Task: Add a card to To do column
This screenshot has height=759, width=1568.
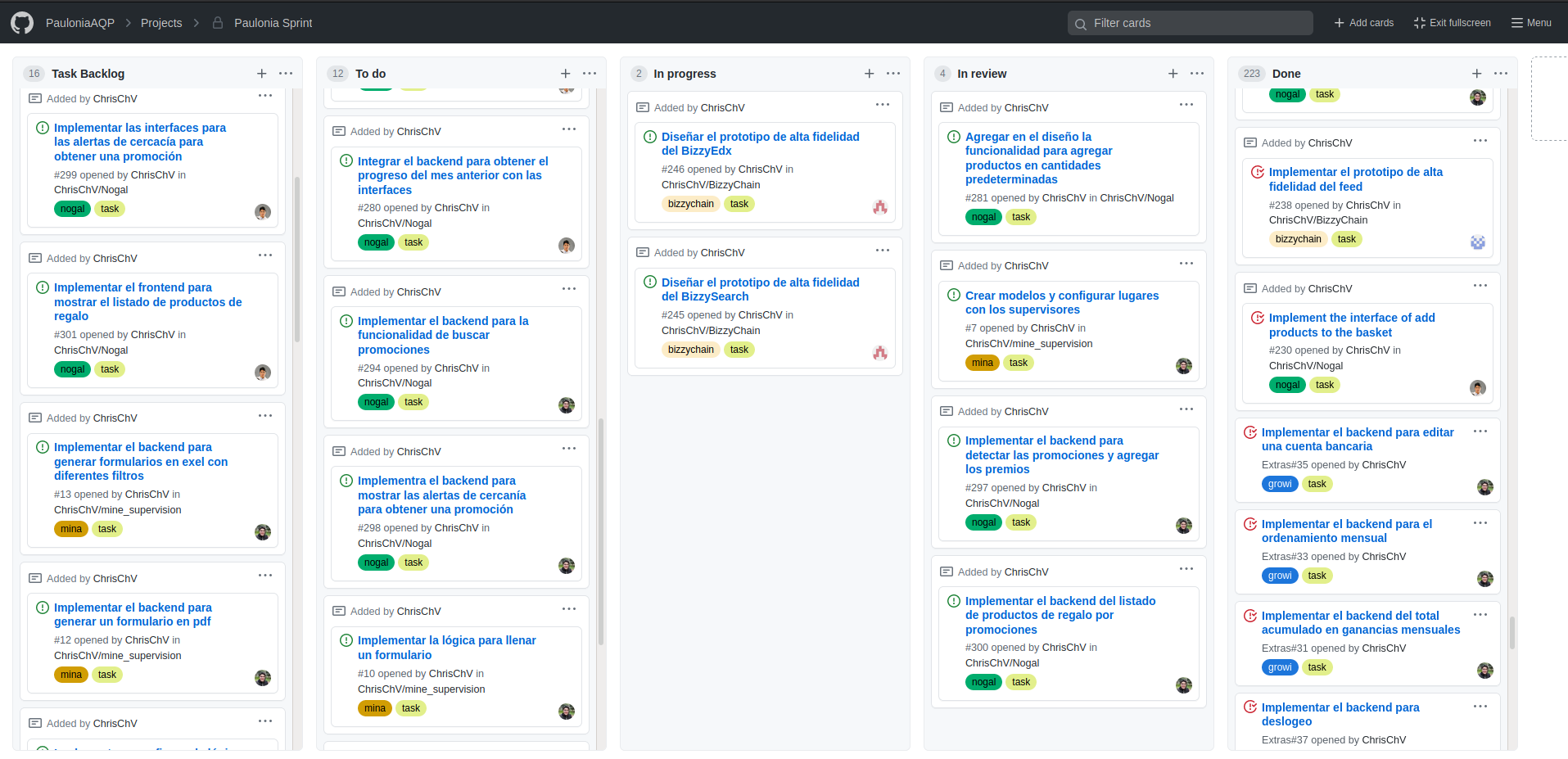Action: click(x=566, y=74)
